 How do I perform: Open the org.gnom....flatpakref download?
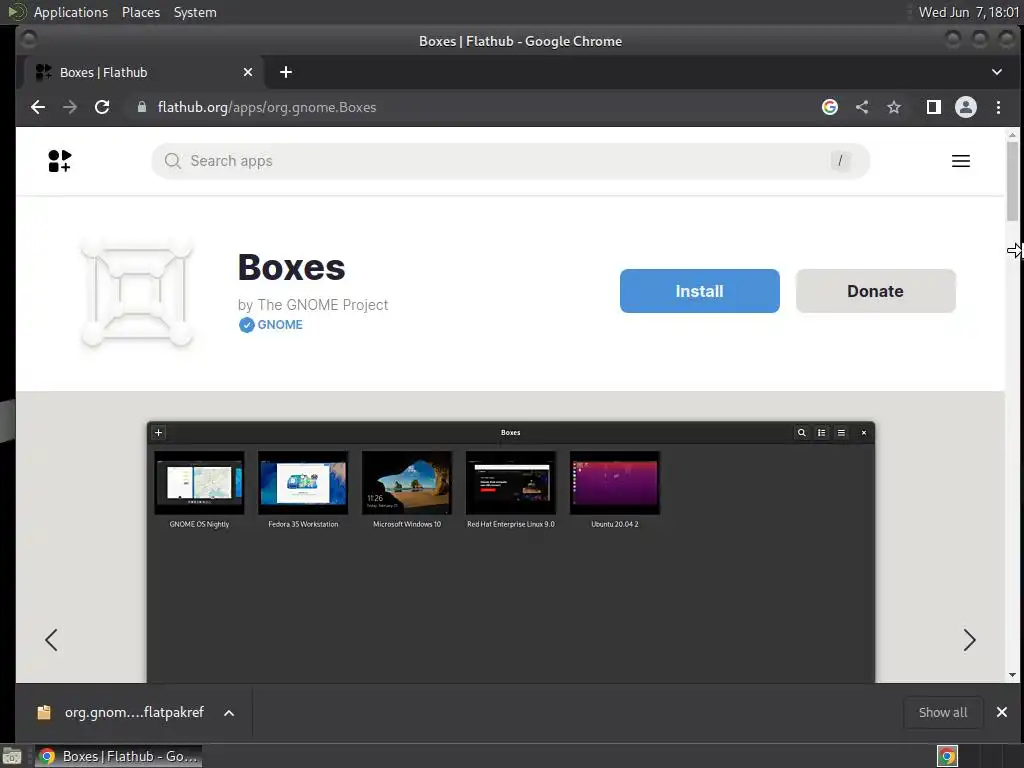click(134, 712)
